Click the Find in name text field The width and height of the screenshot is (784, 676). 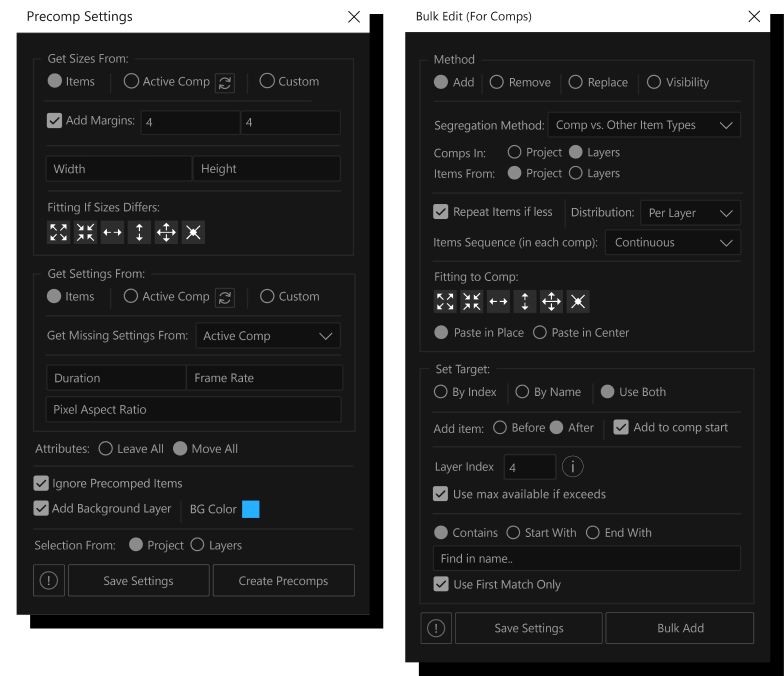586,558
